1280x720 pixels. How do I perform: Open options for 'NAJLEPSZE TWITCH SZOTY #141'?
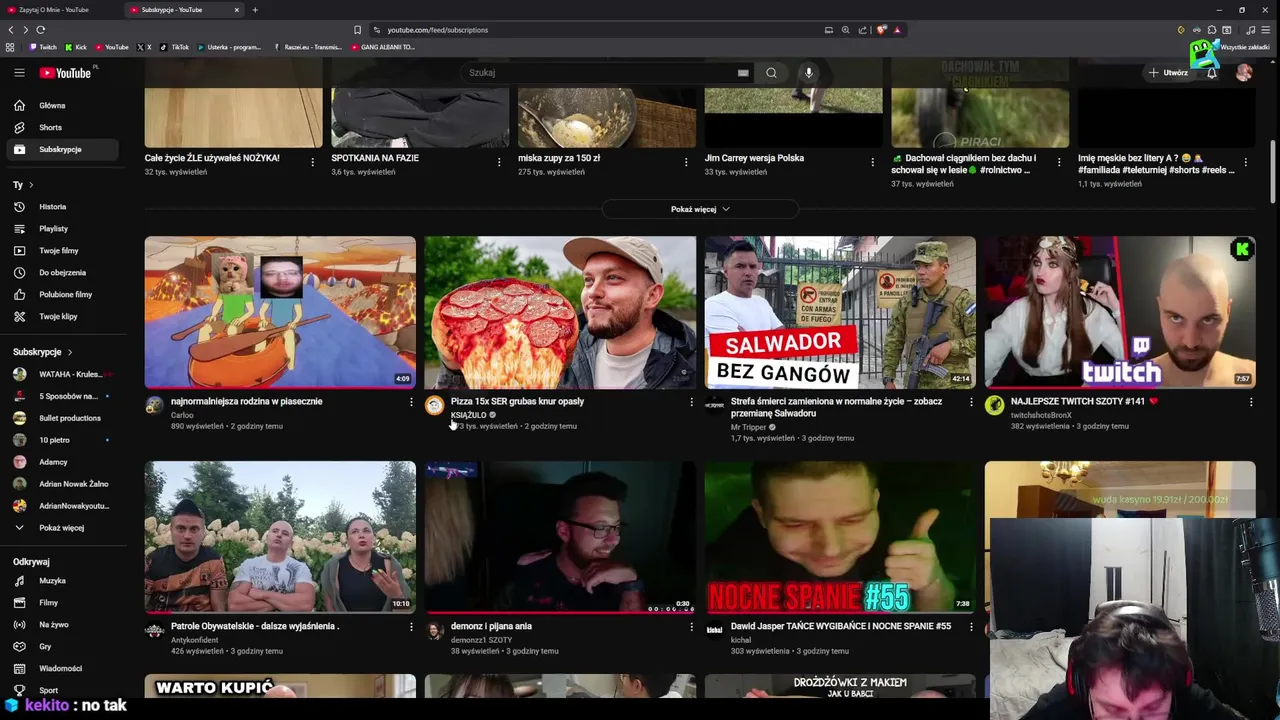[1251, 402]
